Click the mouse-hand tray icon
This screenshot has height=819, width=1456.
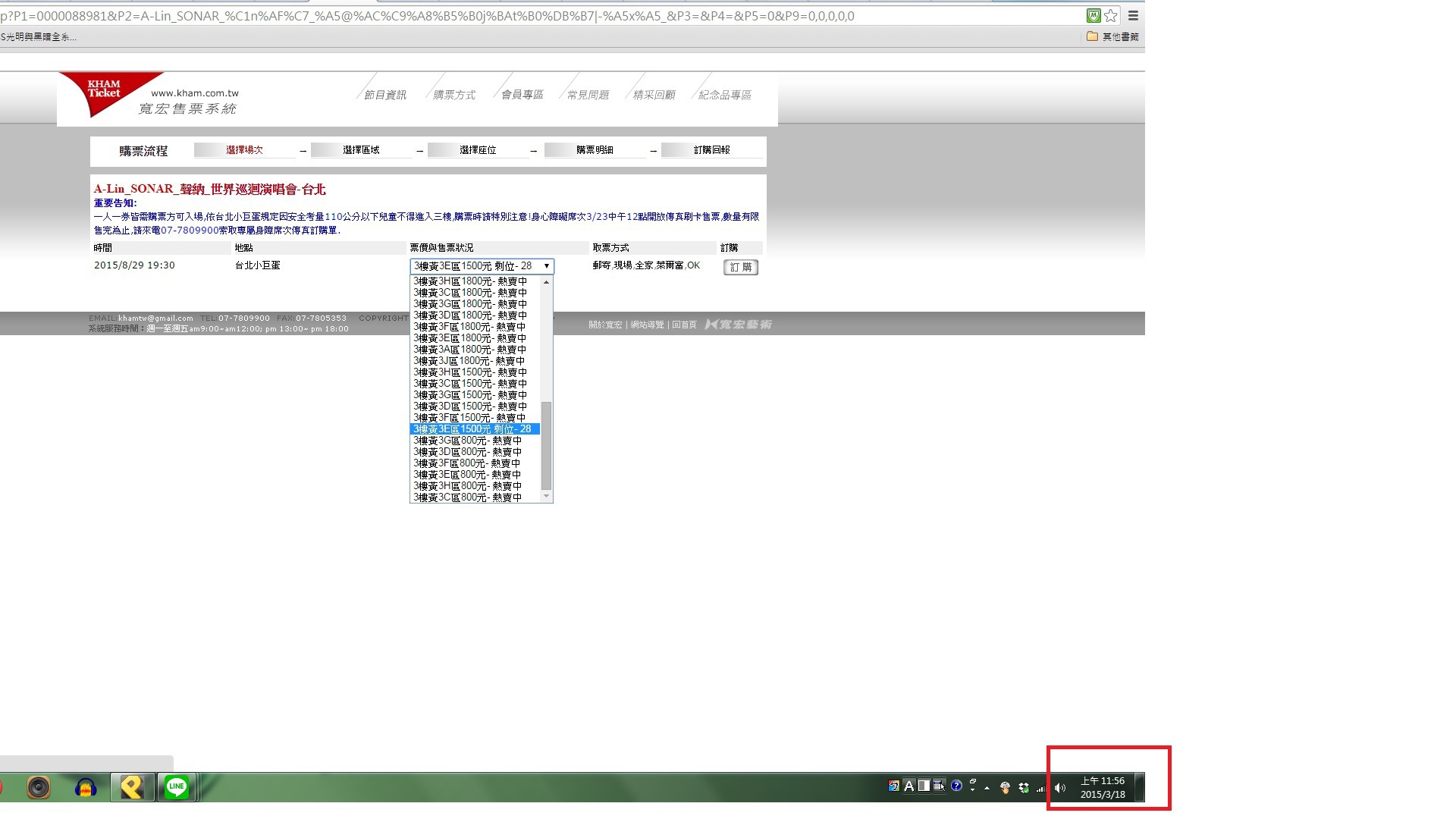point(1005,788)
